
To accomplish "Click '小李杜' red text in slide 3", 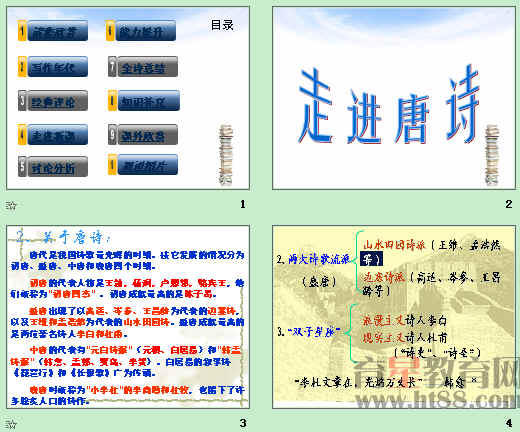I will tap(104, 390).
